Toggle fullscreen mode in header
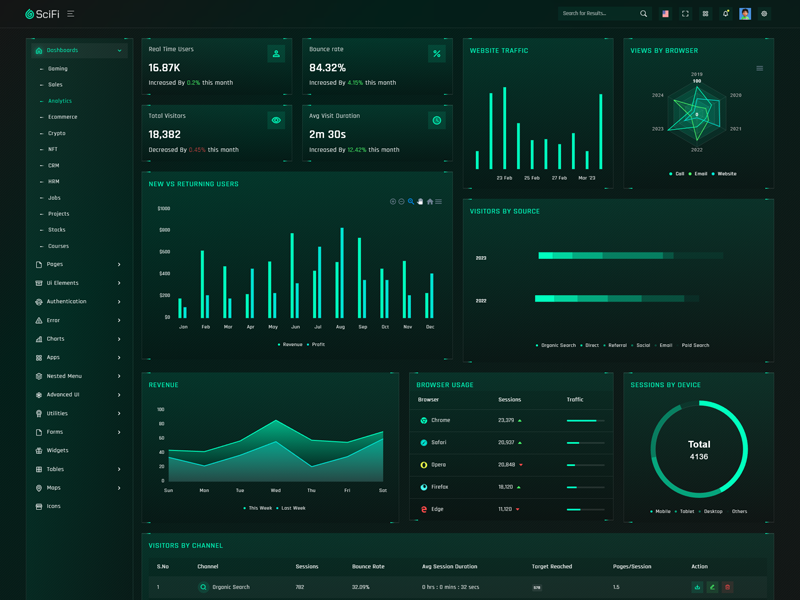 [685, 14]
